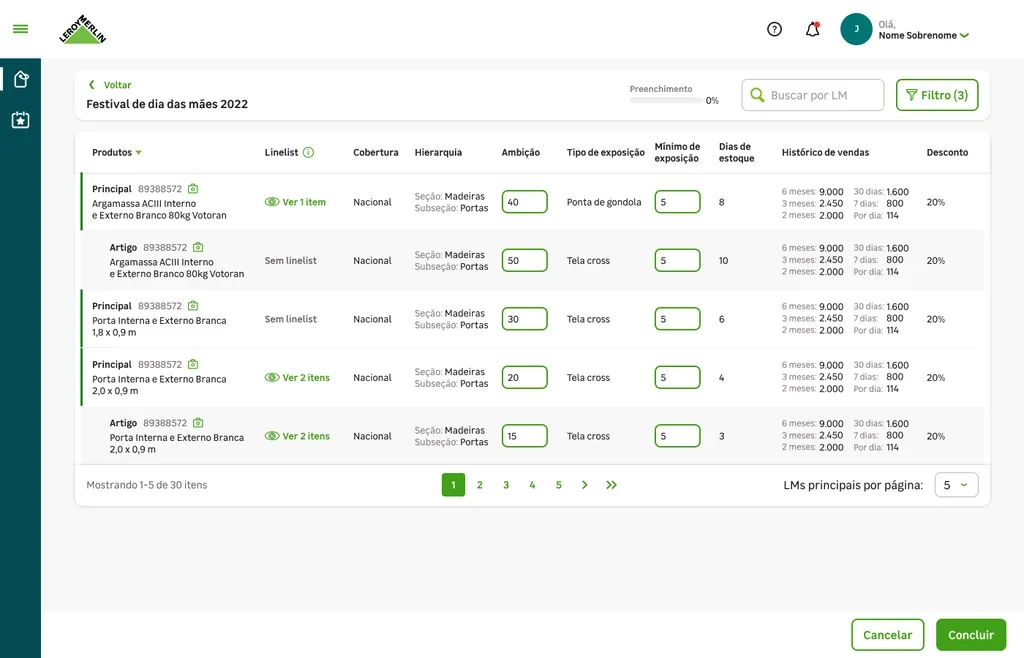Sort by the Produtos column arrow
Viewport: 1024px width, 658px height.
tap(138, 153)
